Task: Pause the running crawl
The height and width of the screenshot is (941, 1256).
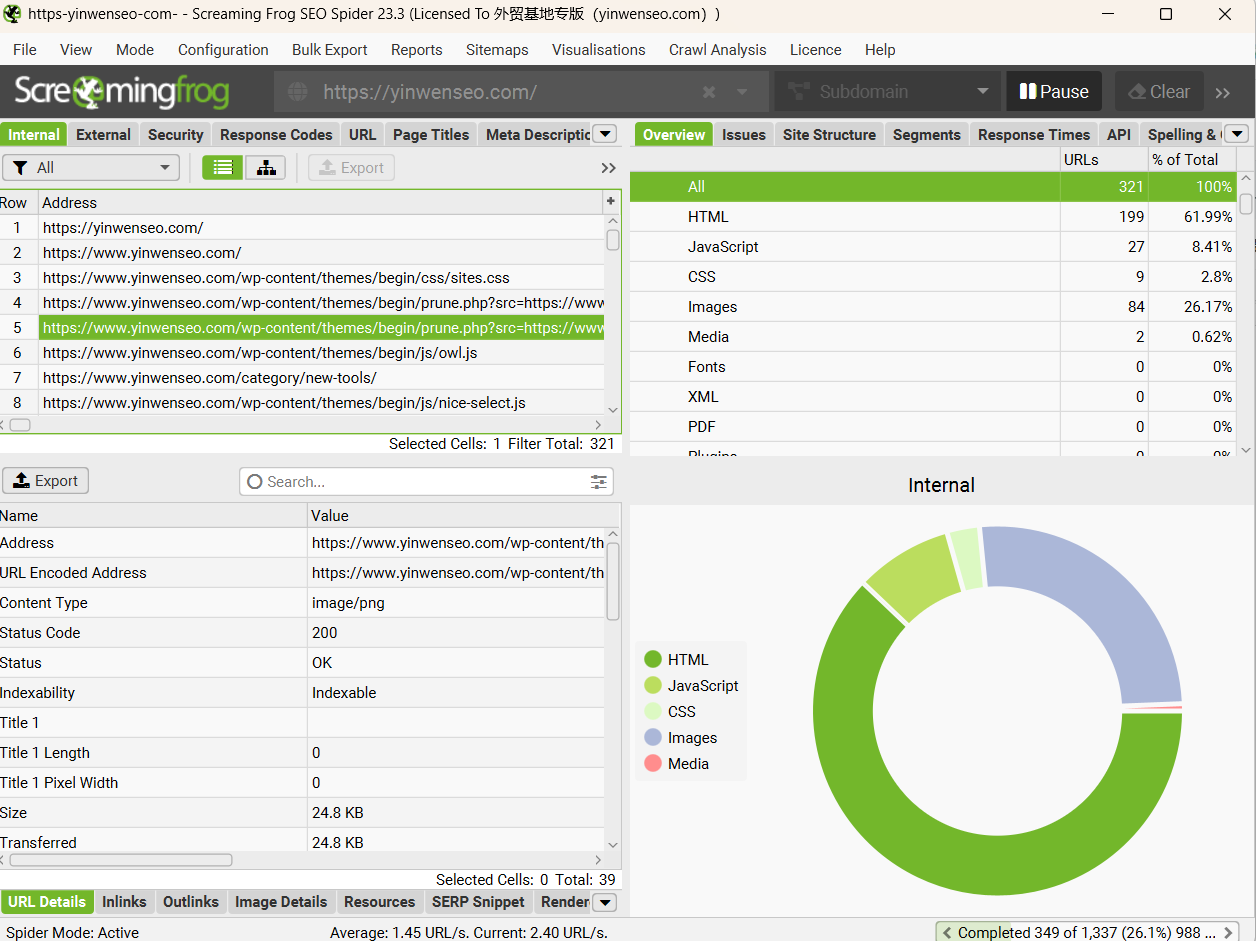Action: coord(1054,92)
